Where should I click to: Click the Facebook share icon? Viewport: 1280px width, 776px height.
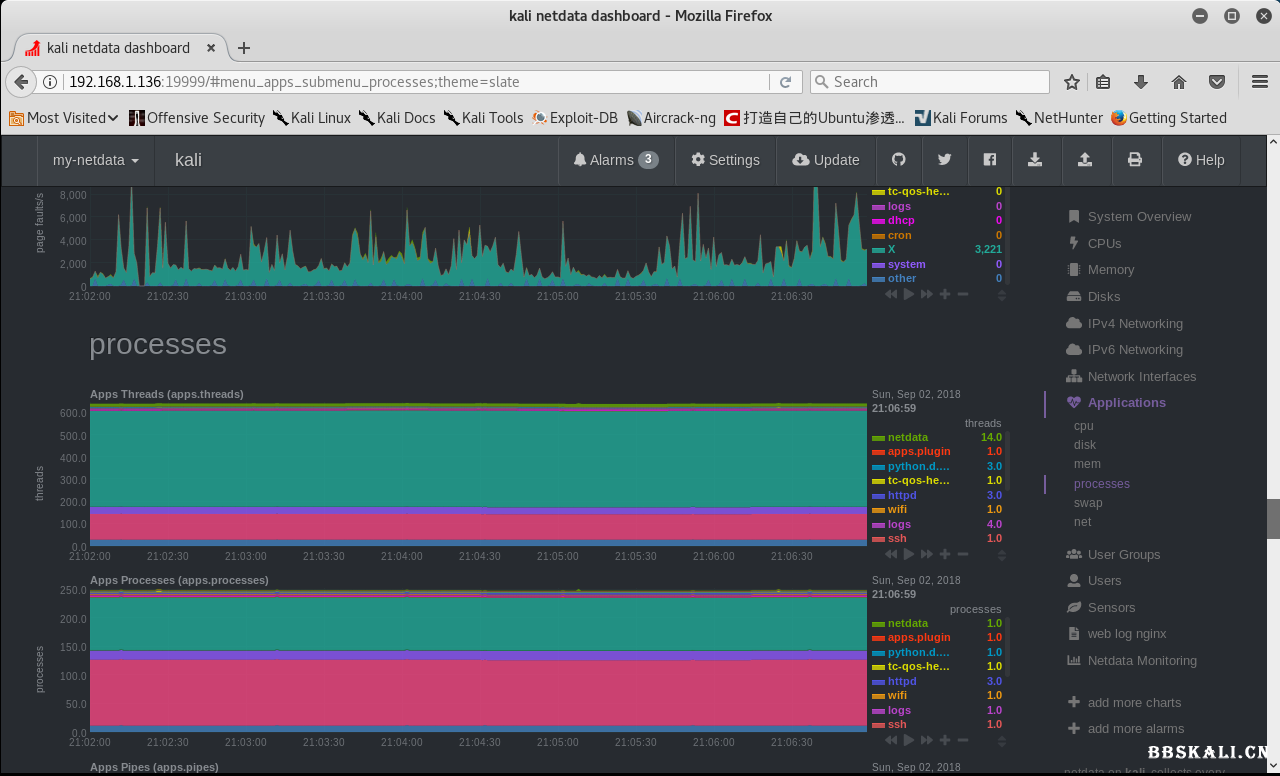989,160
